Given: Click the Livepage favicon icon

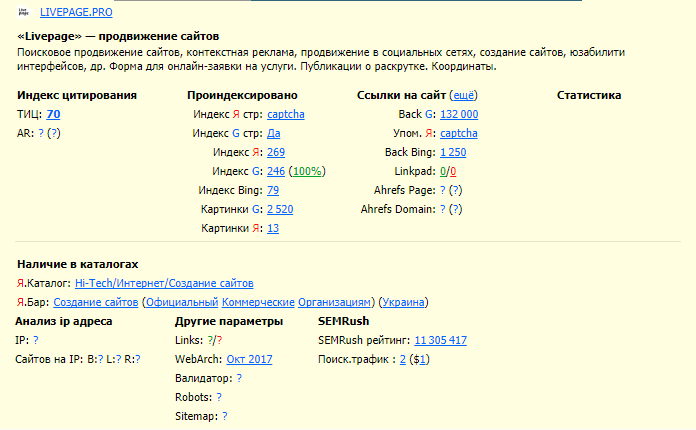Looking at the screenshot, I should pyautogui.click(x=23, y=13).
